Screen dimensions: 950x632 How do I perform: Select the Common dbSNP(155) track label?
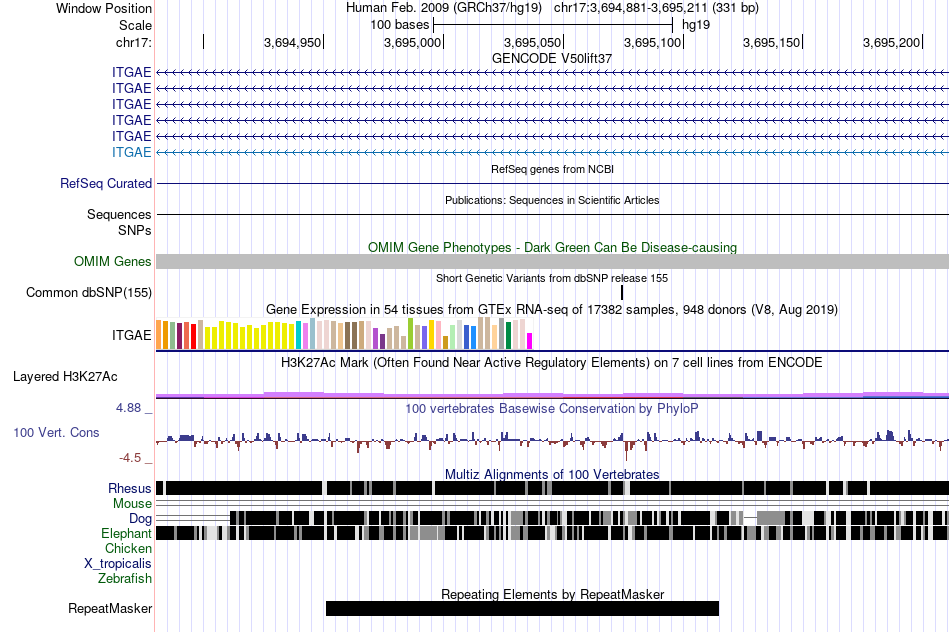(89, 292)
